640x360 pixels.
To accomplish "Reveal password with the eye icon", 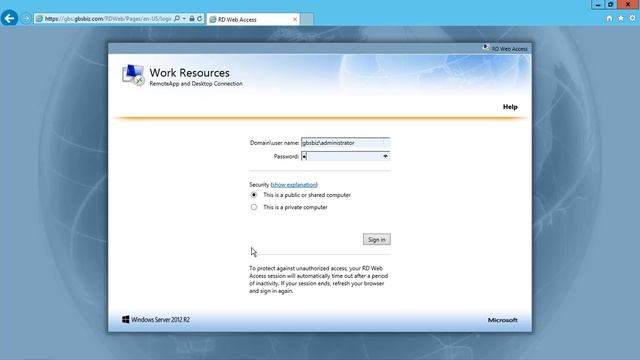I will click(x=385, y=156).
